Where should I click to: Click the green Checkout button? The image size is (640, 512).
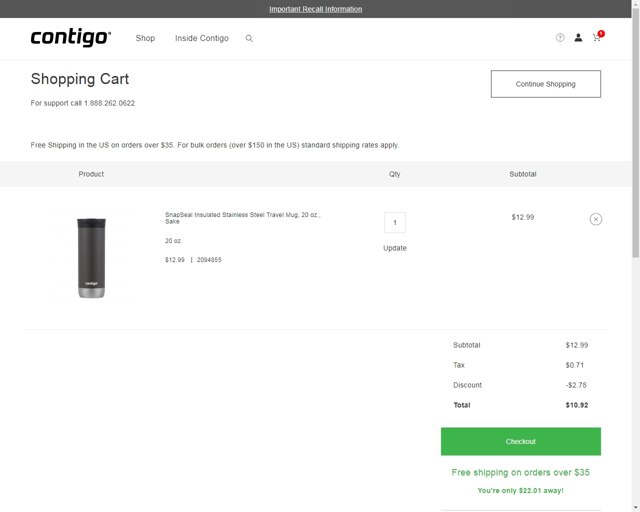click(521, 441)
